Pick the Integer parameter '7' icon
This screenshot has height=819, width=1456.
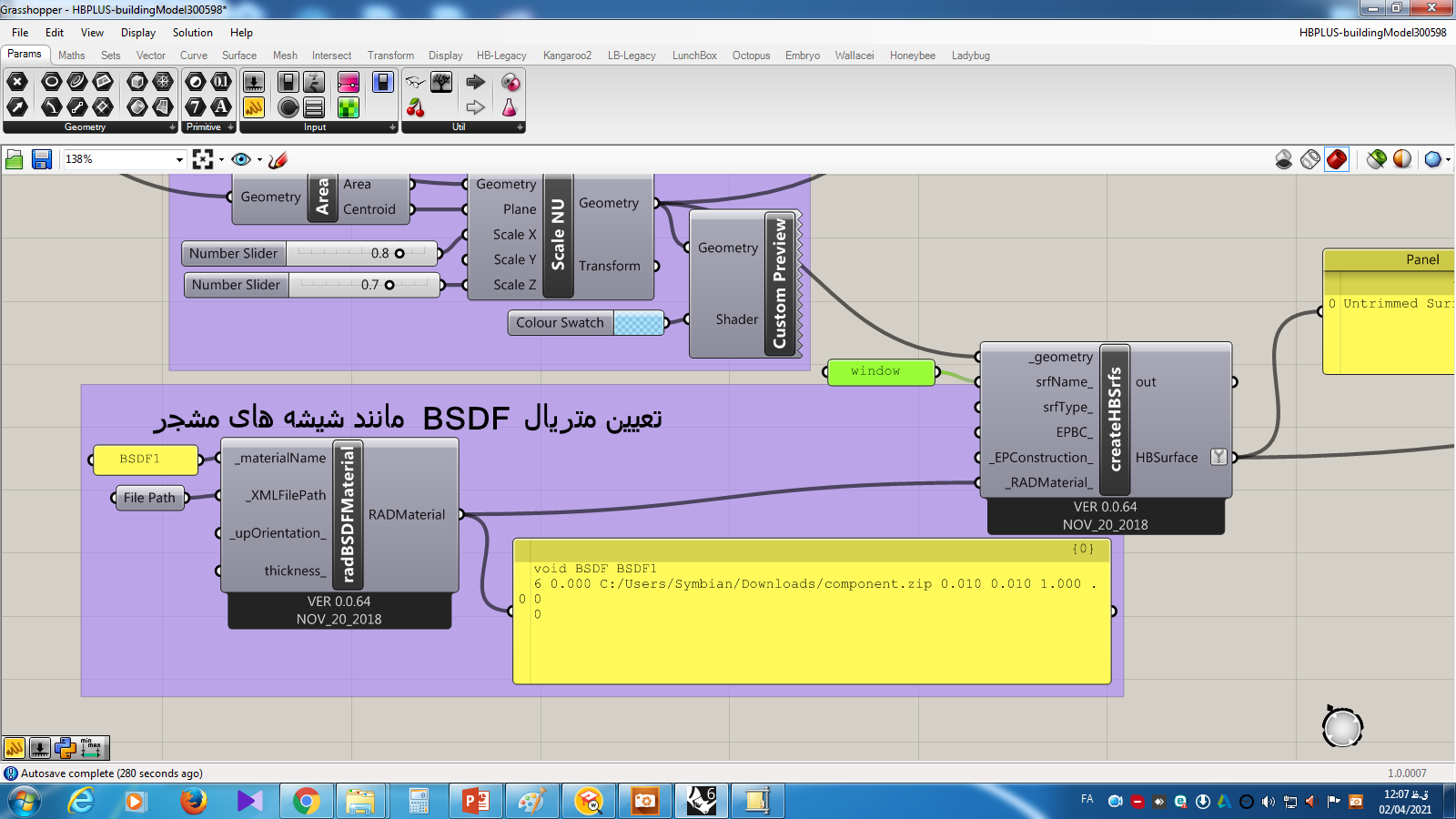(x=196, y=107)
